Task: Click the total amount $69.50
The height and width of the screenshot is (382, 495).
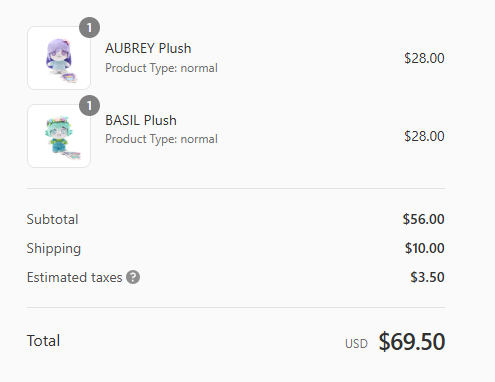Action: tap(412, 342)
